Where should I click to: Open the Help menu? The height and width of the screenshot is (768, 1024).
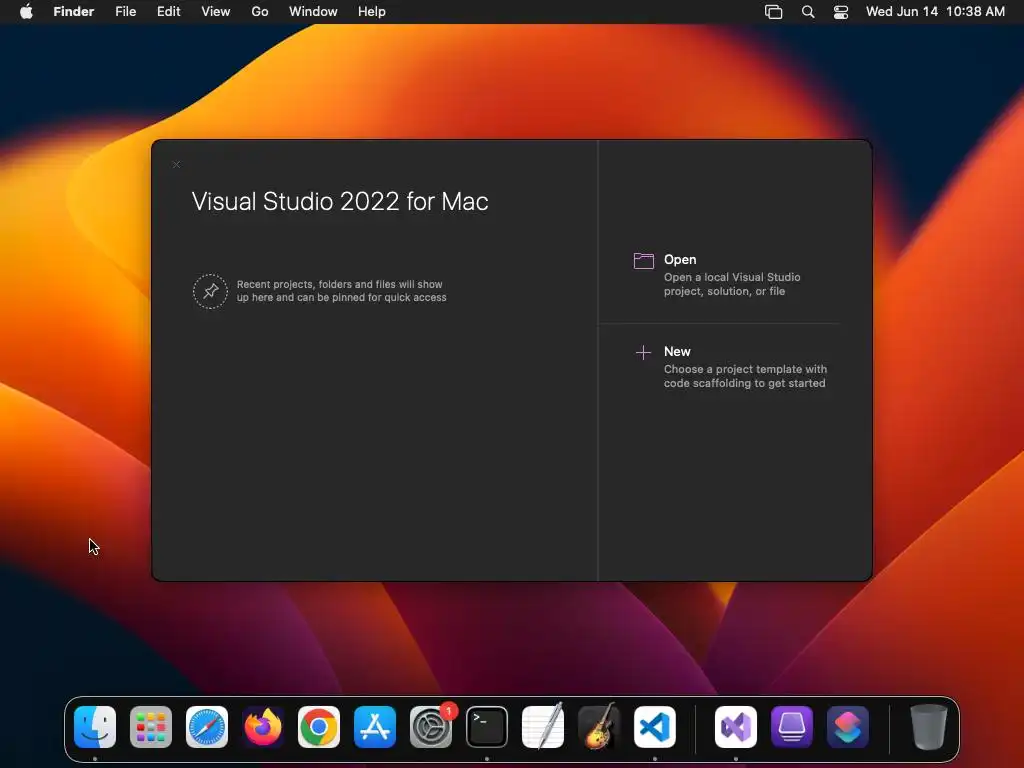coord(372,12)
